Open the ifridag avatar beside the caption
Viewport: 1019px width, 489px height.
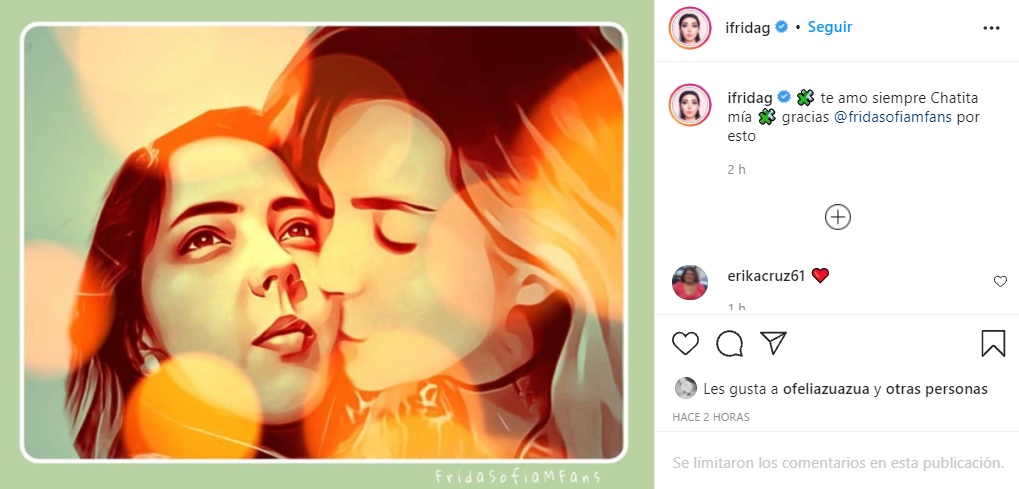pyautogui.click(x=690, y=105)
